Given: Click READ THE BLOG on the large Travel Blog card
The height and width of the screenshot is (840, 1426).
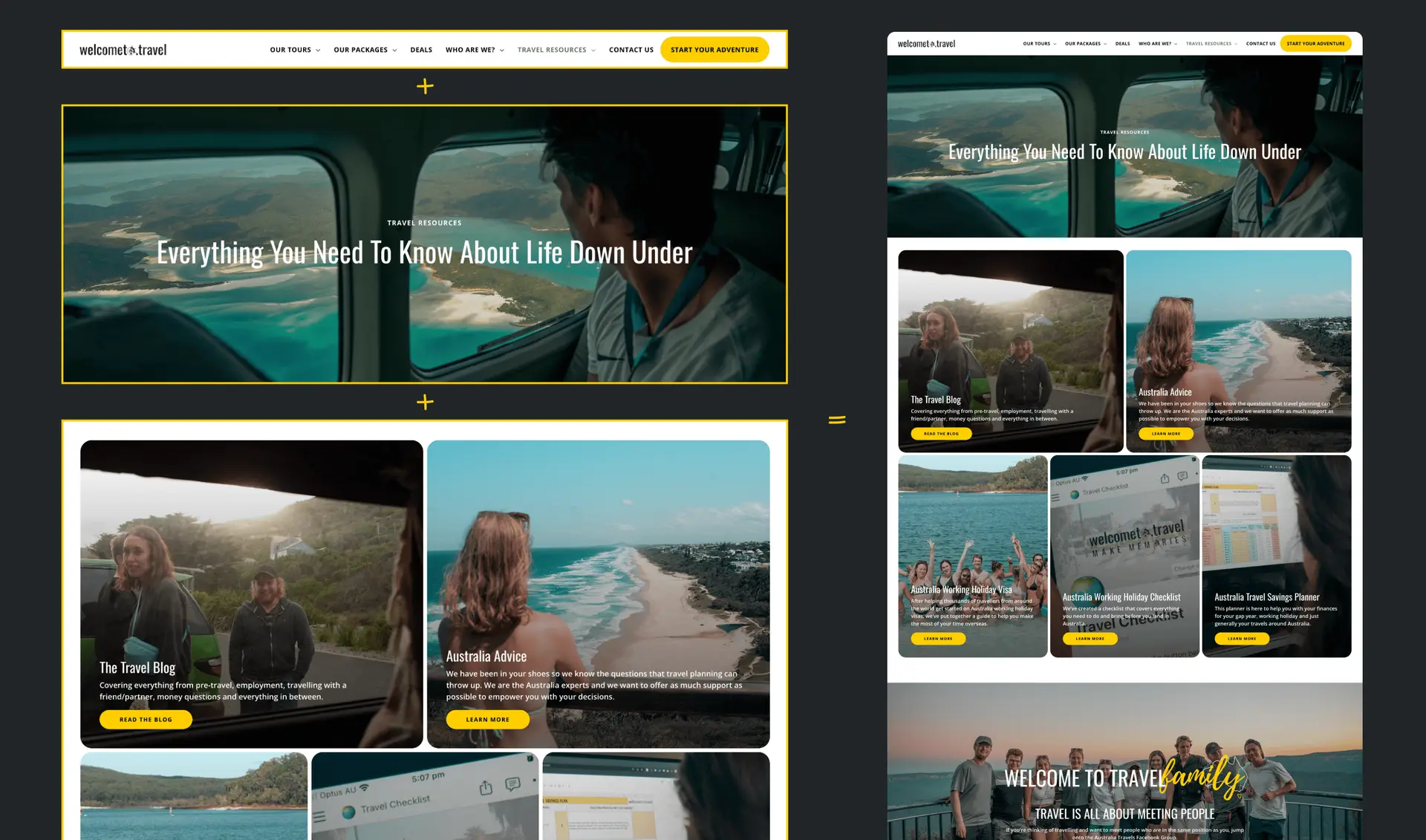Looking at the screenshot, I should [x=146, y=720].
